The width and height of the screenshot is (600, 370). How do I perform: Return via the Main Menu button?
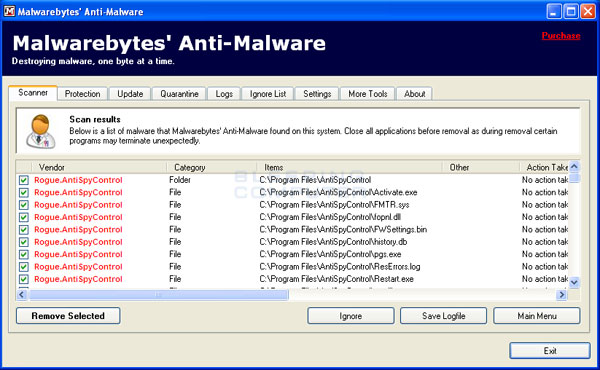pyautogui.click(x=537, y=316)
